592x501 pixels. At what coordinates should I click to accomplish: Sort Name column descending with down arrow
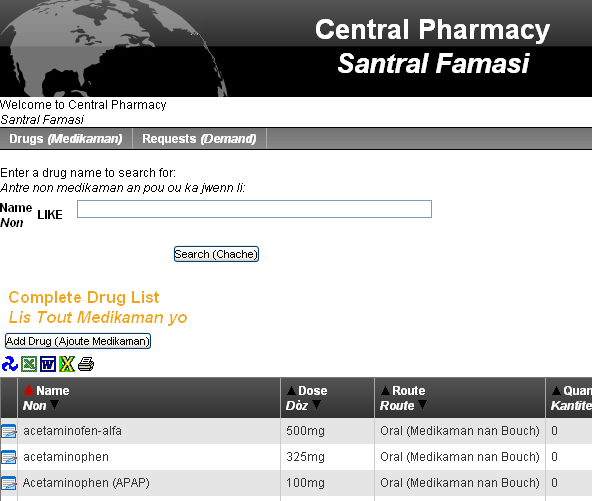pos(54,405)
